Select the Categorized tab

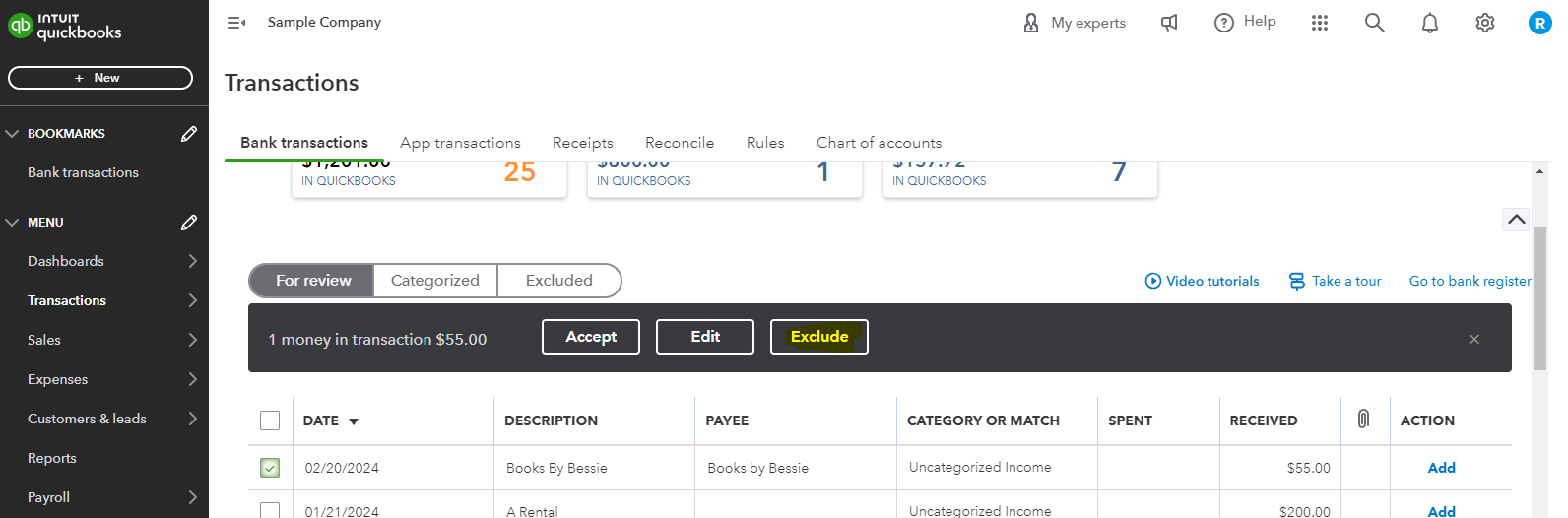coord(434,281)
